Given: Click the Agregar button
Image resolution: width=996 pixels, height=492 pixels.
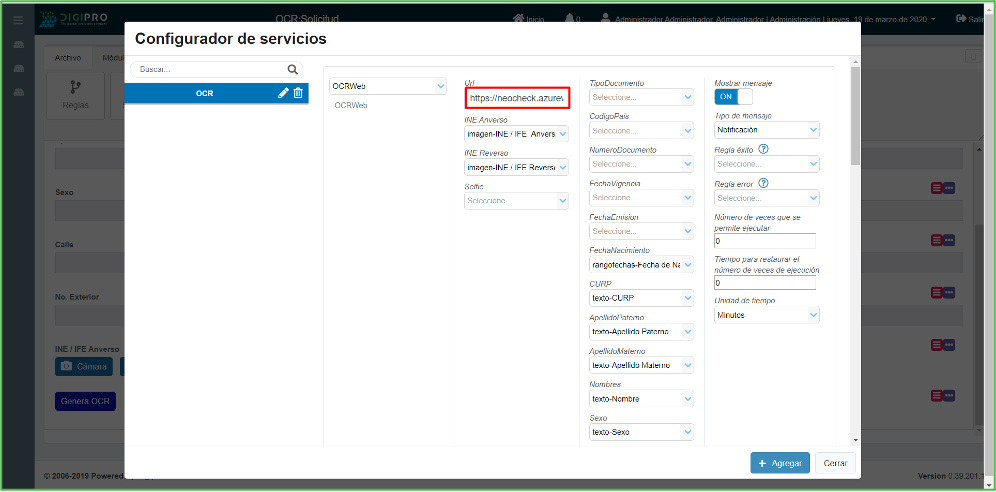Looking at the screenshot, I should pos(780,464).
